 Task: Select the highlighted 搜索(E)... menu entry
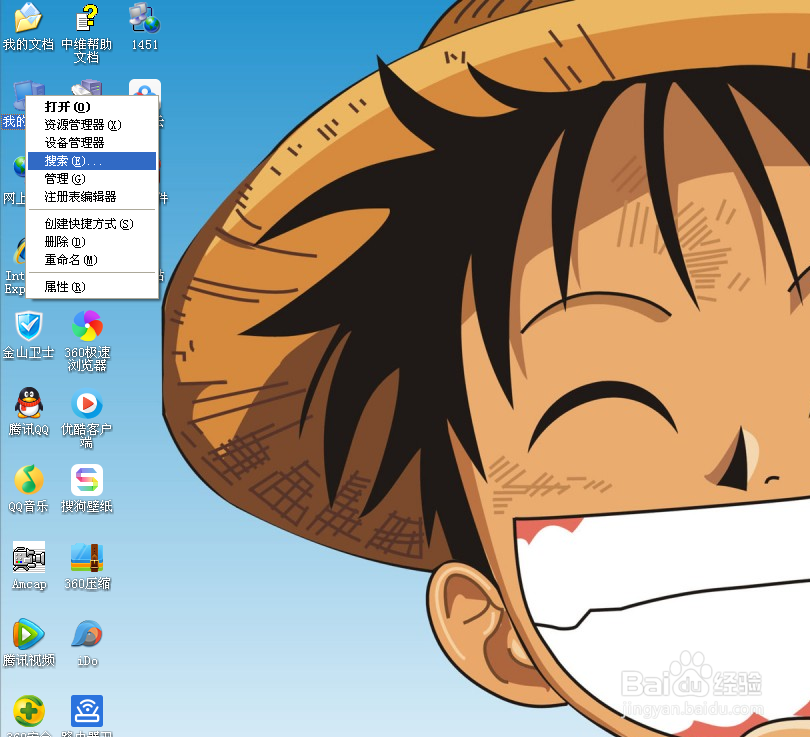(92, 161)
